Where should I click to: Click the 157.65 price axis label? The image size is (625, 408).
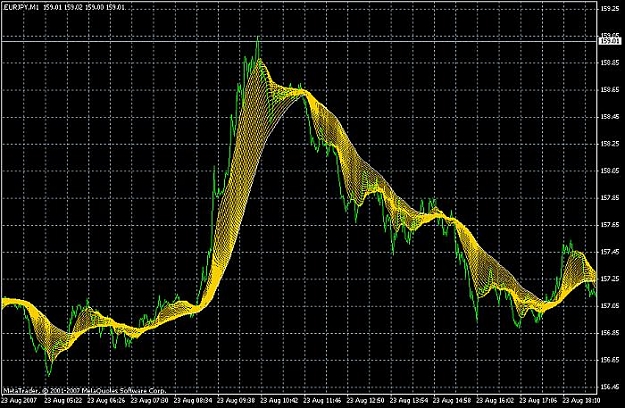(x=610, y=225)
